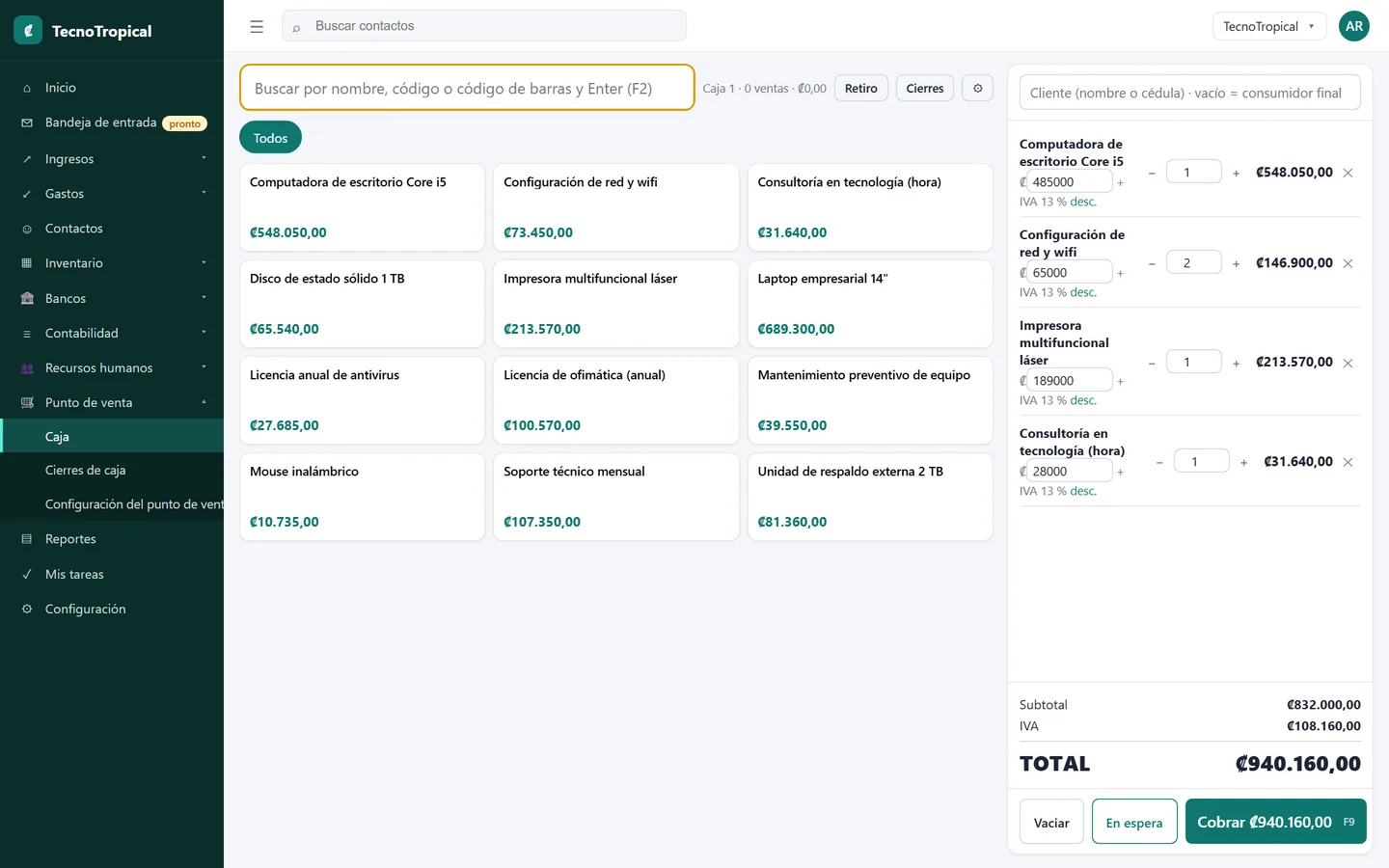This screenshot has width=1389, height=868.
Task: Click desc. link under Consultoría en tecnología
Action: pyautogui.click(x=1083, y=491)
